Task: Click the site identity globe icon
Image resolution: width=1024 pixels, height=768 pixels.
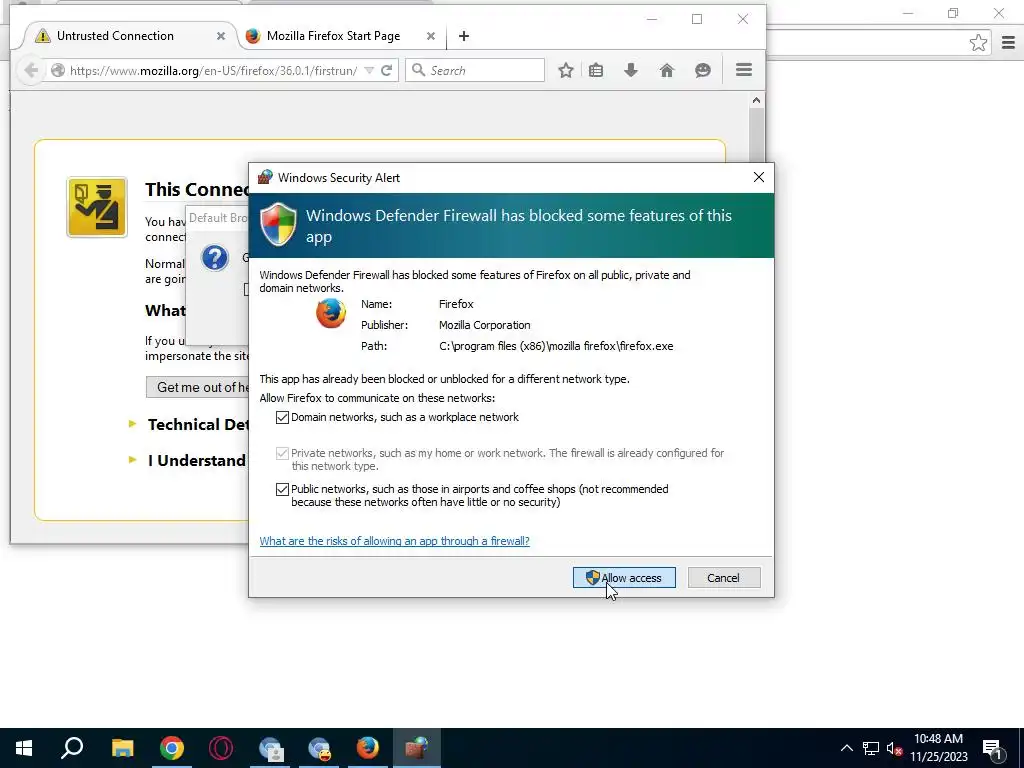Action: (x=57, y=71)
